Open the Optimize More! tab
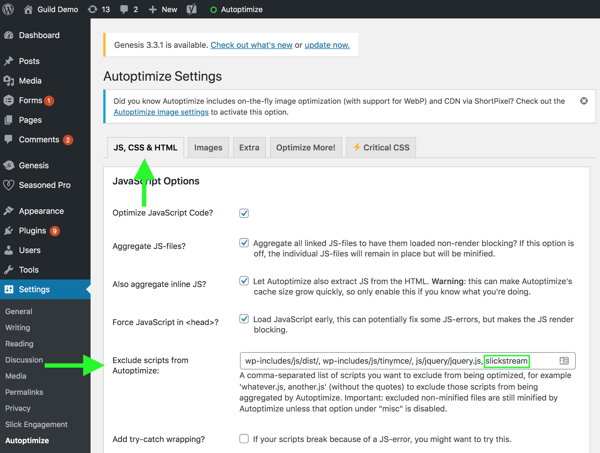The width and height of the screenshot is (600, 453). (306, 148)
